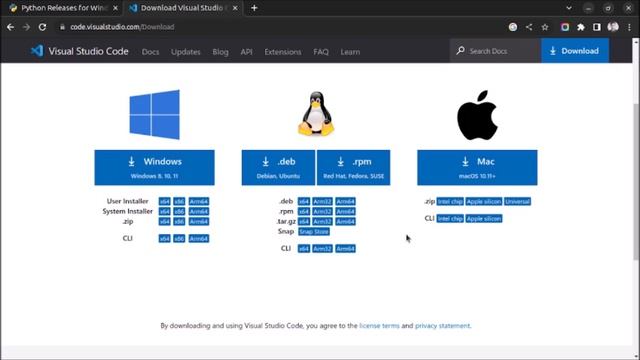Download Linux CLI x64 build

point(304,249)
